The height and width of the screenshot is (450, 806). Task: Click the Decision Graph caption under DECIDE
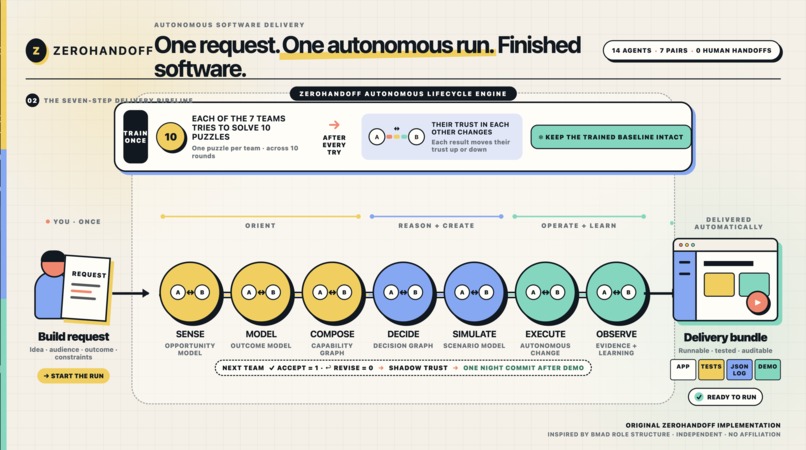point(403,346)
